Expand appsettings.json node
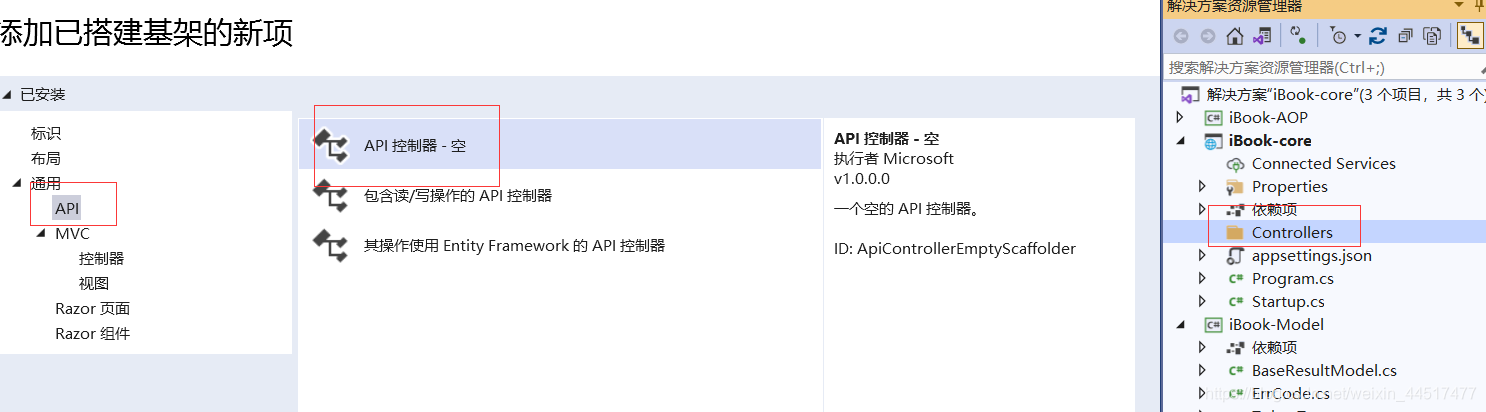 coord(1203,256)
